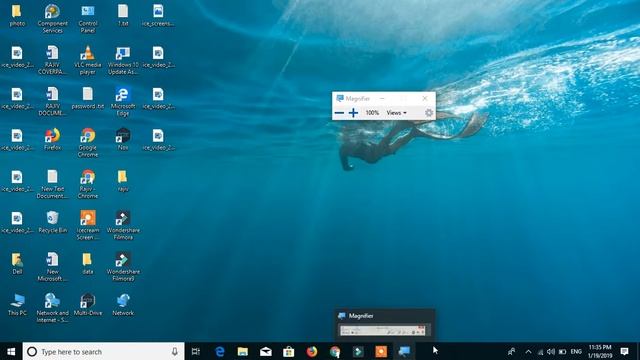The width and height of the screenshot is (640, 360).
Task: Click the 'Type here to search' box
Action: [103, 351]
